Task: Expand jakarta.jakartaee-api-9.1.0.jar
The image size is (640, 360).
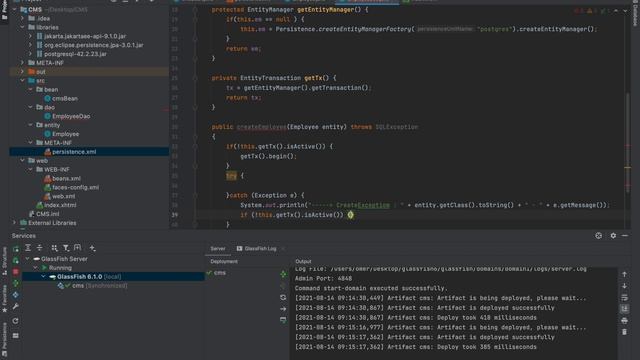Action: [x=30, y=36]
